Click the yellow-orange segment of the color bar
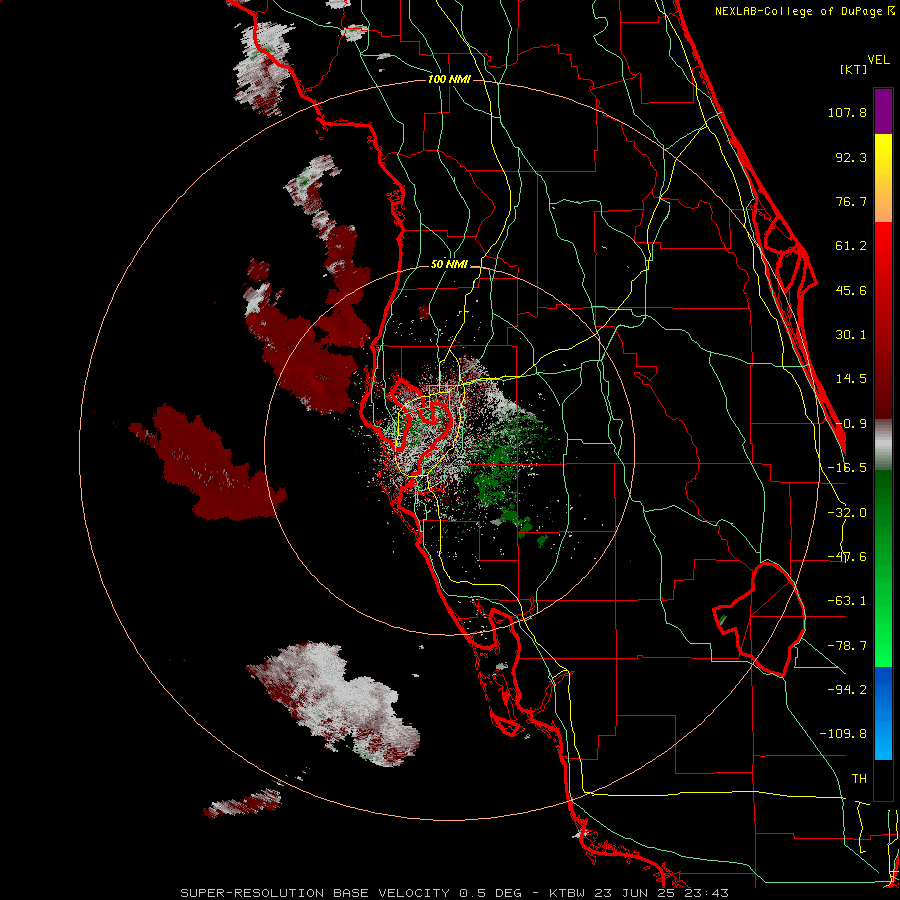 click(x=883, y=178)
